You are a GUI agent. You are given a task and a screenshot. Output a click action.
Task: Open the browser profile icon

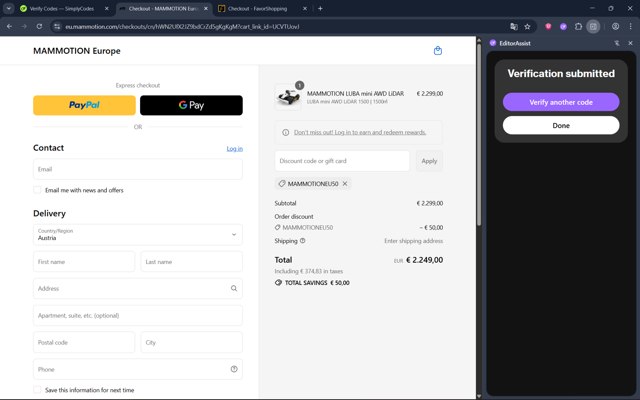coord(616,27)
